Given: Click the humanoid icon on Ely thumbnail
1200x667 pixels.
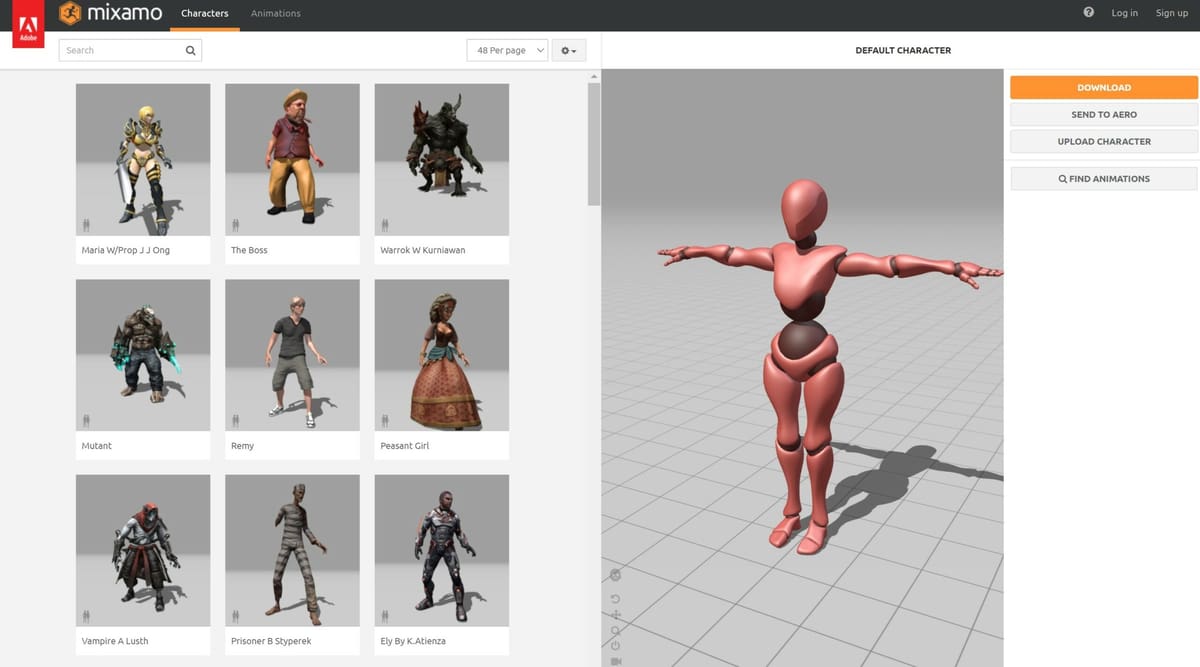Looking at the screenshot, I should pos(385,615).
